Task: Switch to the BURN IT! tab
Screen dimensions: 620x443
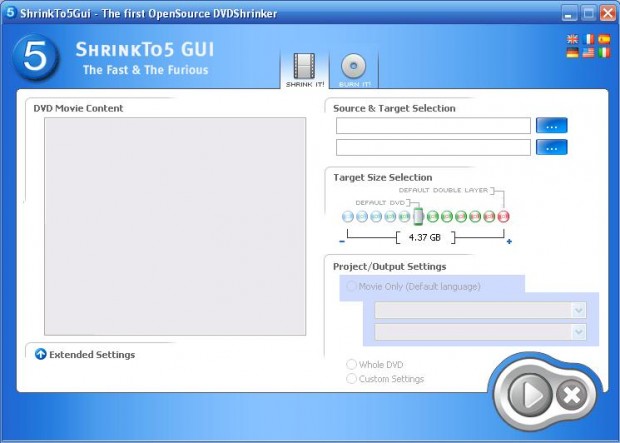Action: point(354,70)
